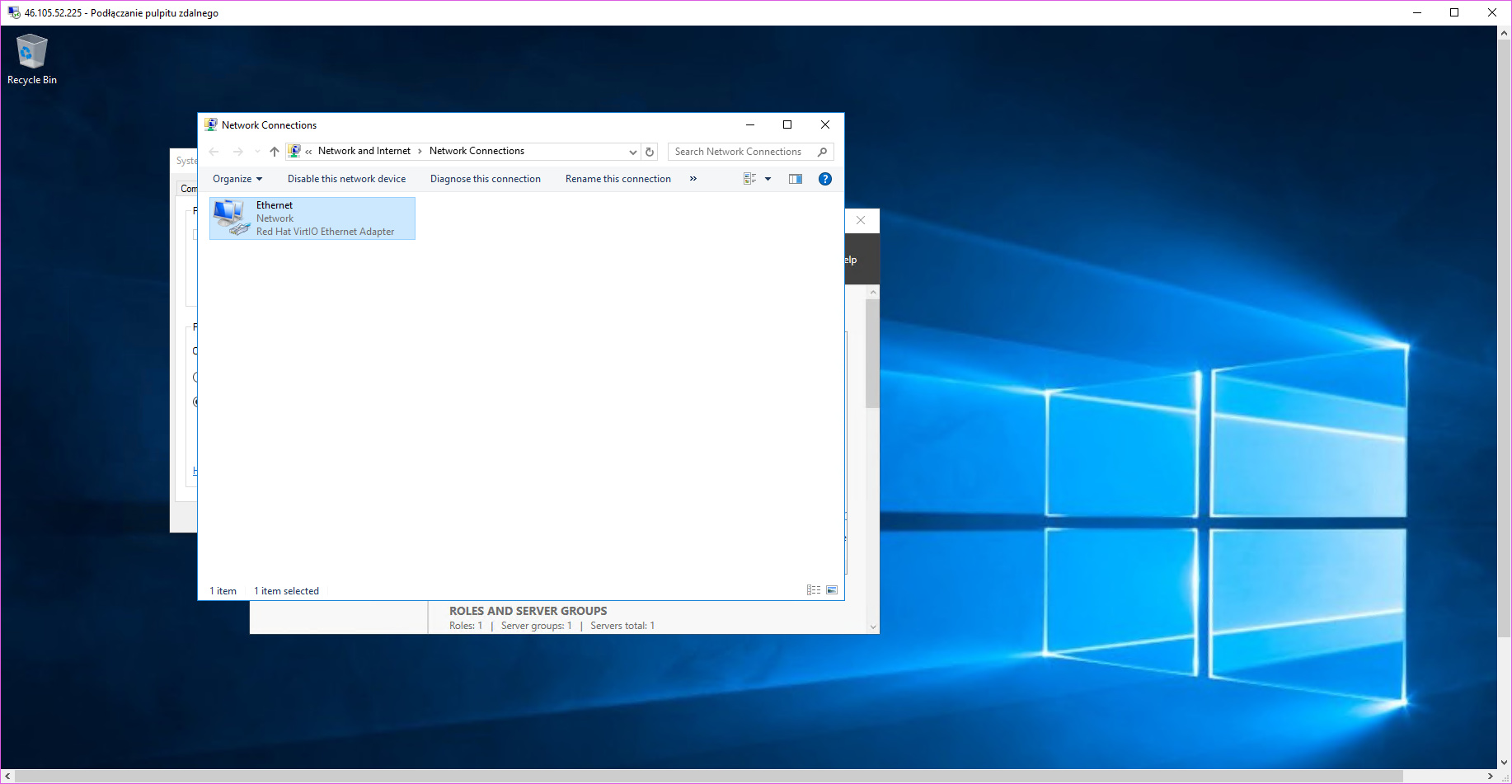This screenshot has height=784, width=1512.
Task: Click Disable this network device
Action: [346, 179]
